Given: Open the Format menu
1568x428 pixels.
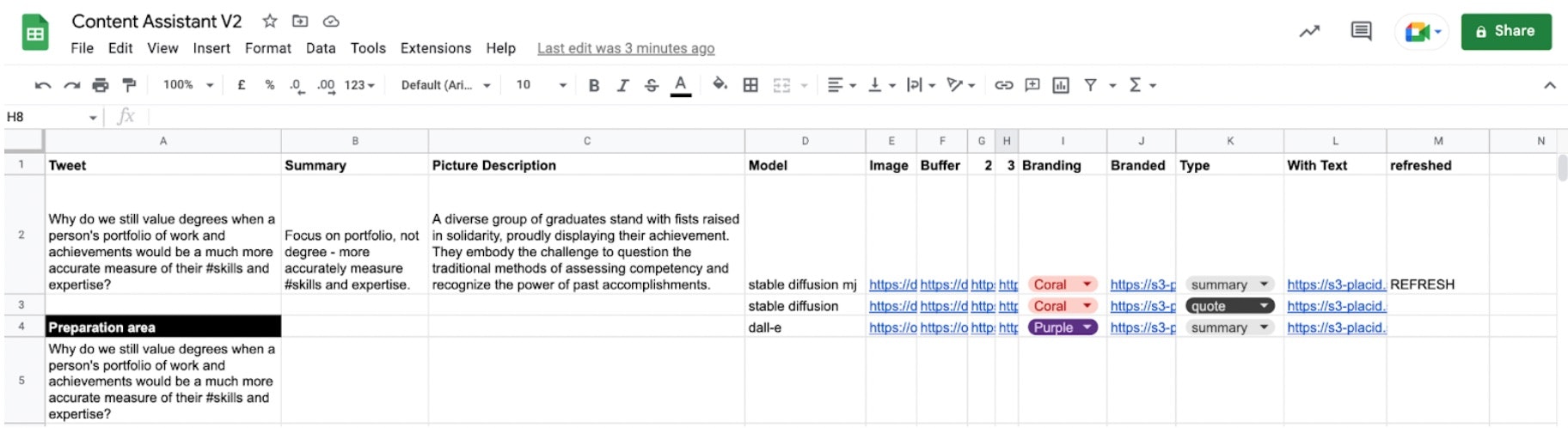Looking at the screenshot, I should click(x=268, y=48).
